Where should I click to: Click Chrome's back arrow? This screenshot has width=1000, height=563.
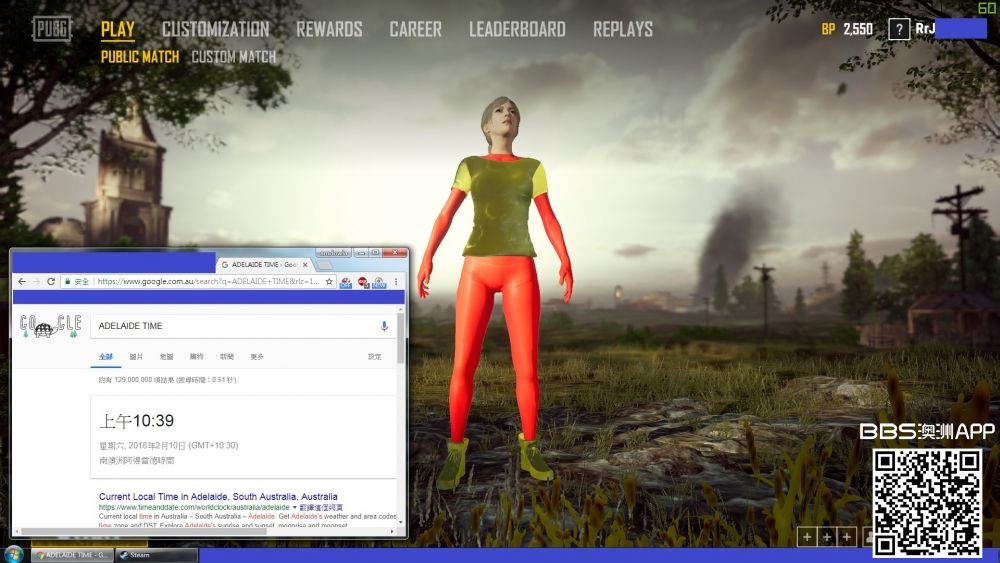pos(22,281)
